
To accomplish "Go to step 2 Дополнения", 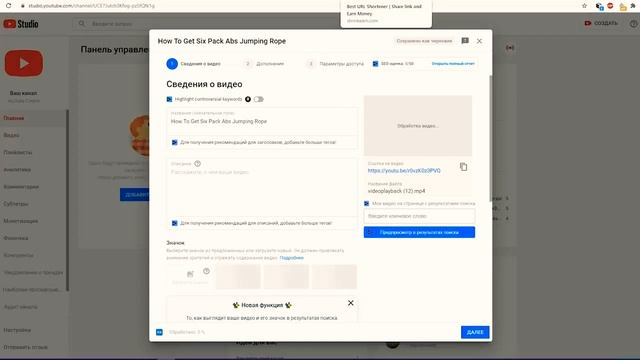I will click(264, 64).
